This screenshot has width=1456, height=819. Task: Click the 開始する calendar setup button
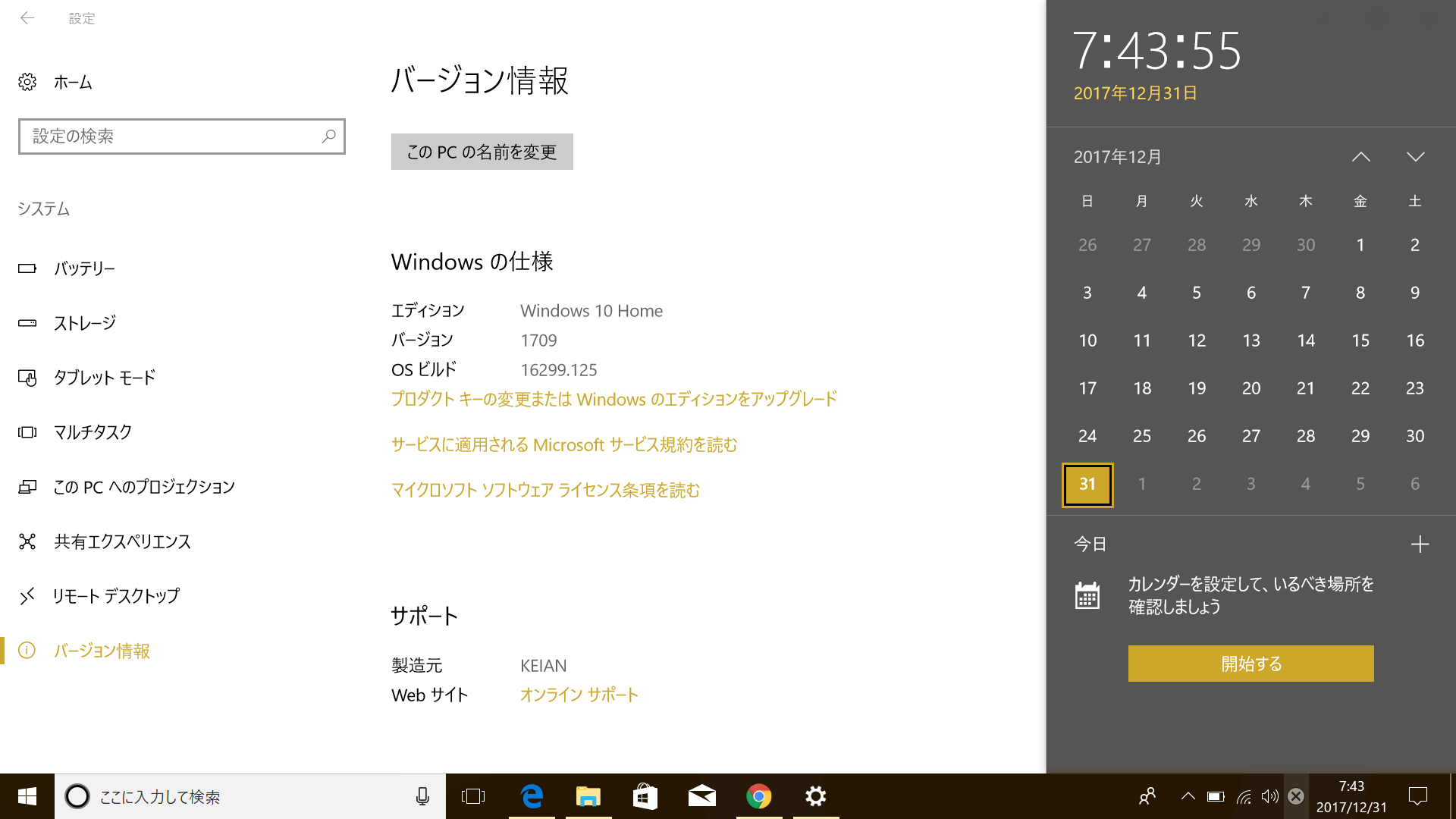click(1250, 664)
